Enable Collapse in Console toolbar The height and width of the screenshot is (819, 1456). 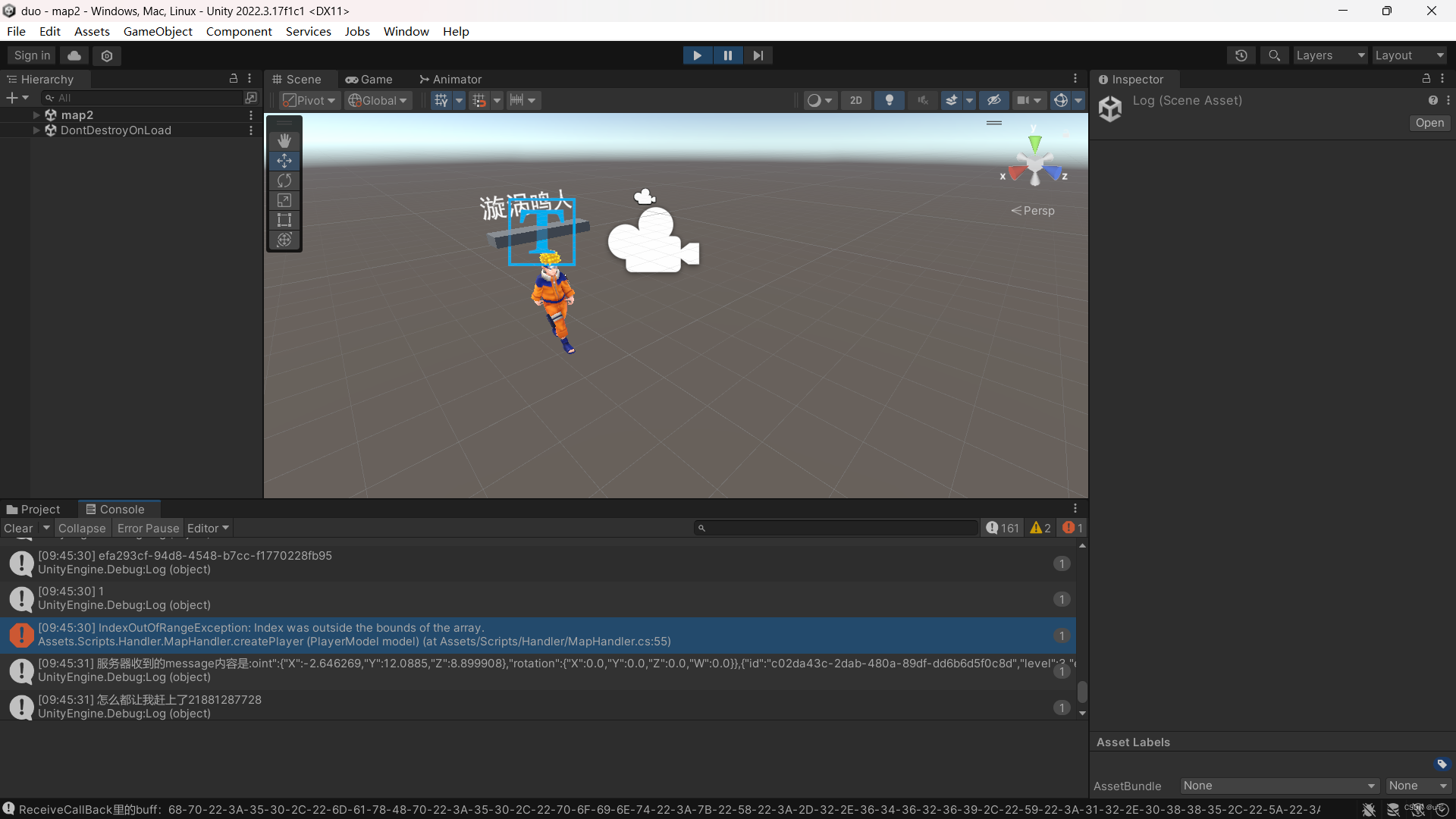point(83,528)
